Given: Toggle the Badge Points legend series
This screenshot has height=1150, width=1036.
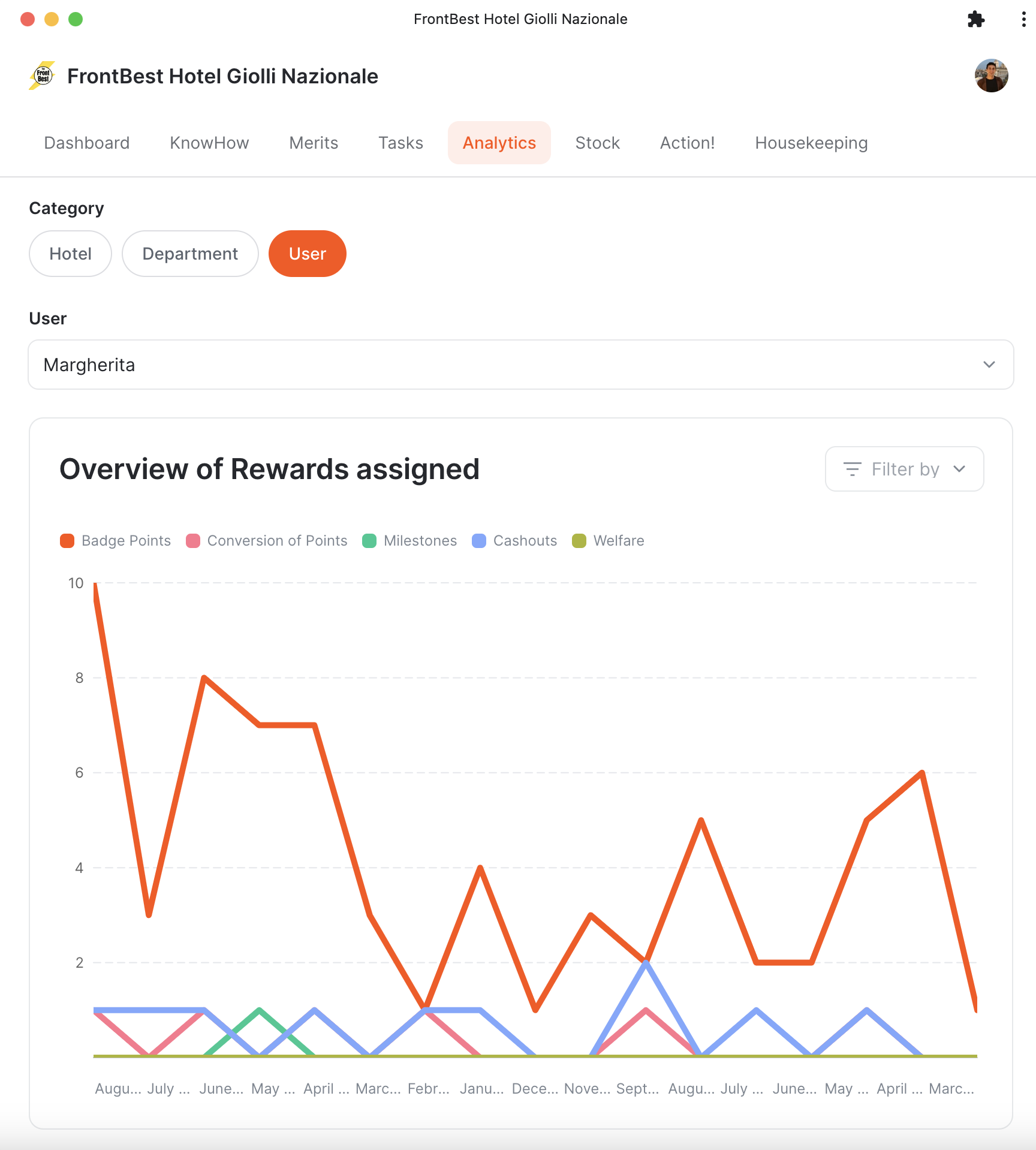Looking at the screenshot, I should point(115,541).
